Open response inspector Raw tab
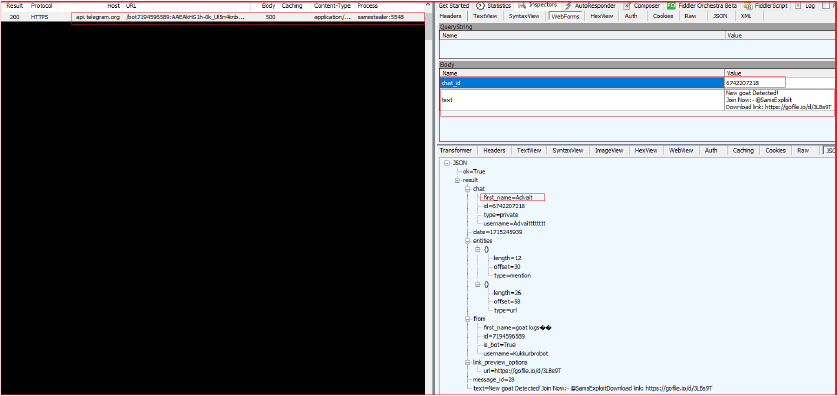The image size is (838, 396). (803, 151)
